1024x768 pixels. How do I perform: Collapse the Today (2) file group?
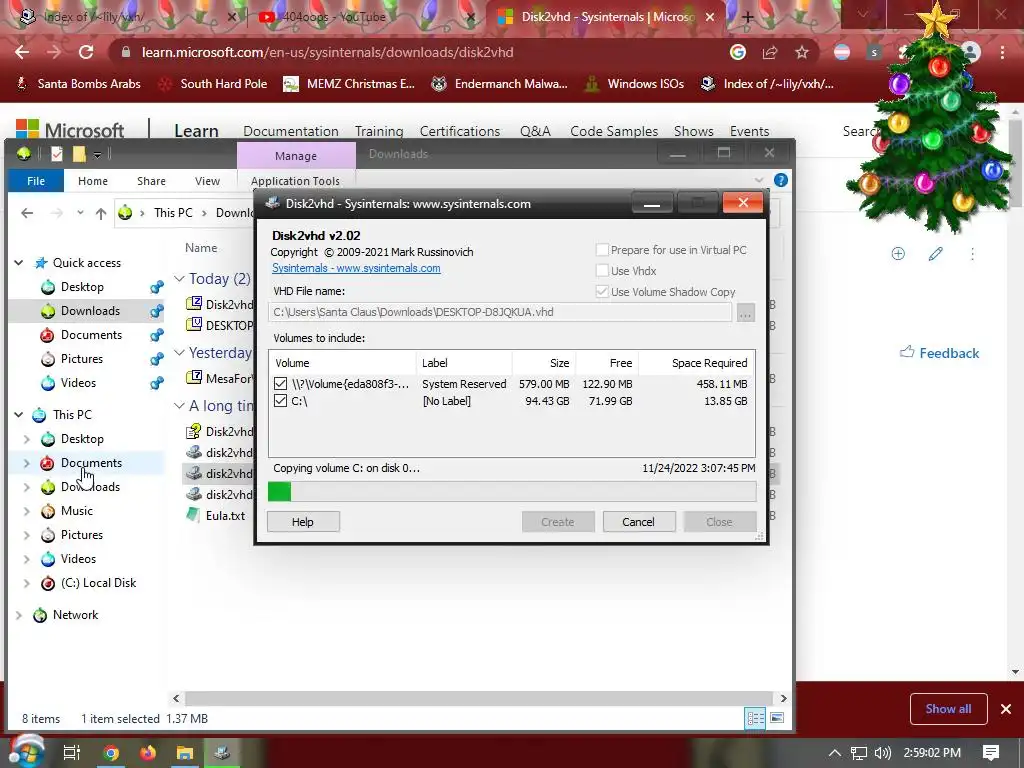179,278
